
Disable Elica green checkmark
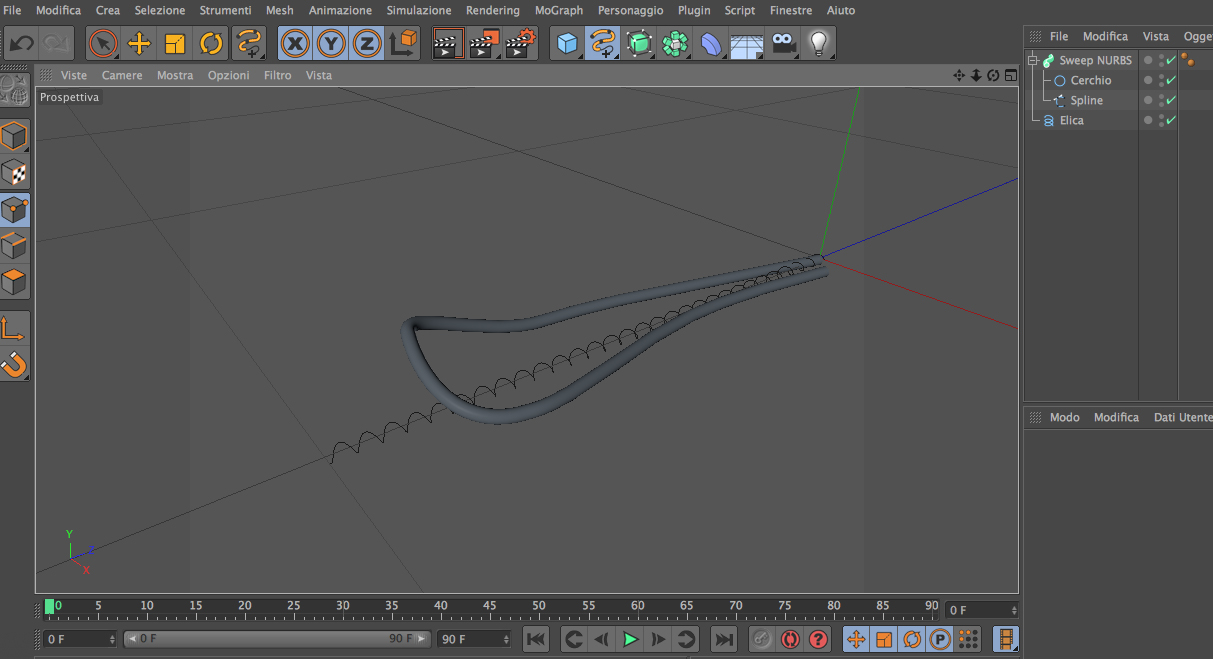(x=1170, y=120)
